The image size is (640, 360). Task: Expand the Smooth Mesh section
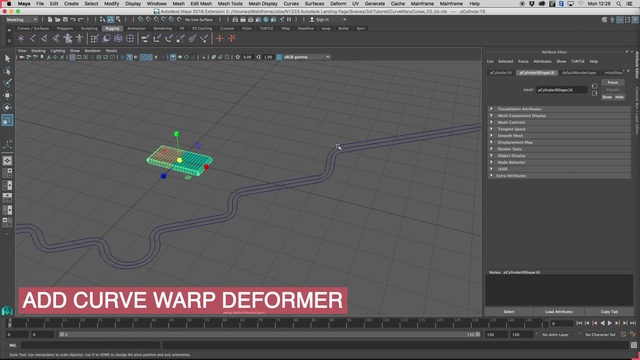(x=559, y=136)
